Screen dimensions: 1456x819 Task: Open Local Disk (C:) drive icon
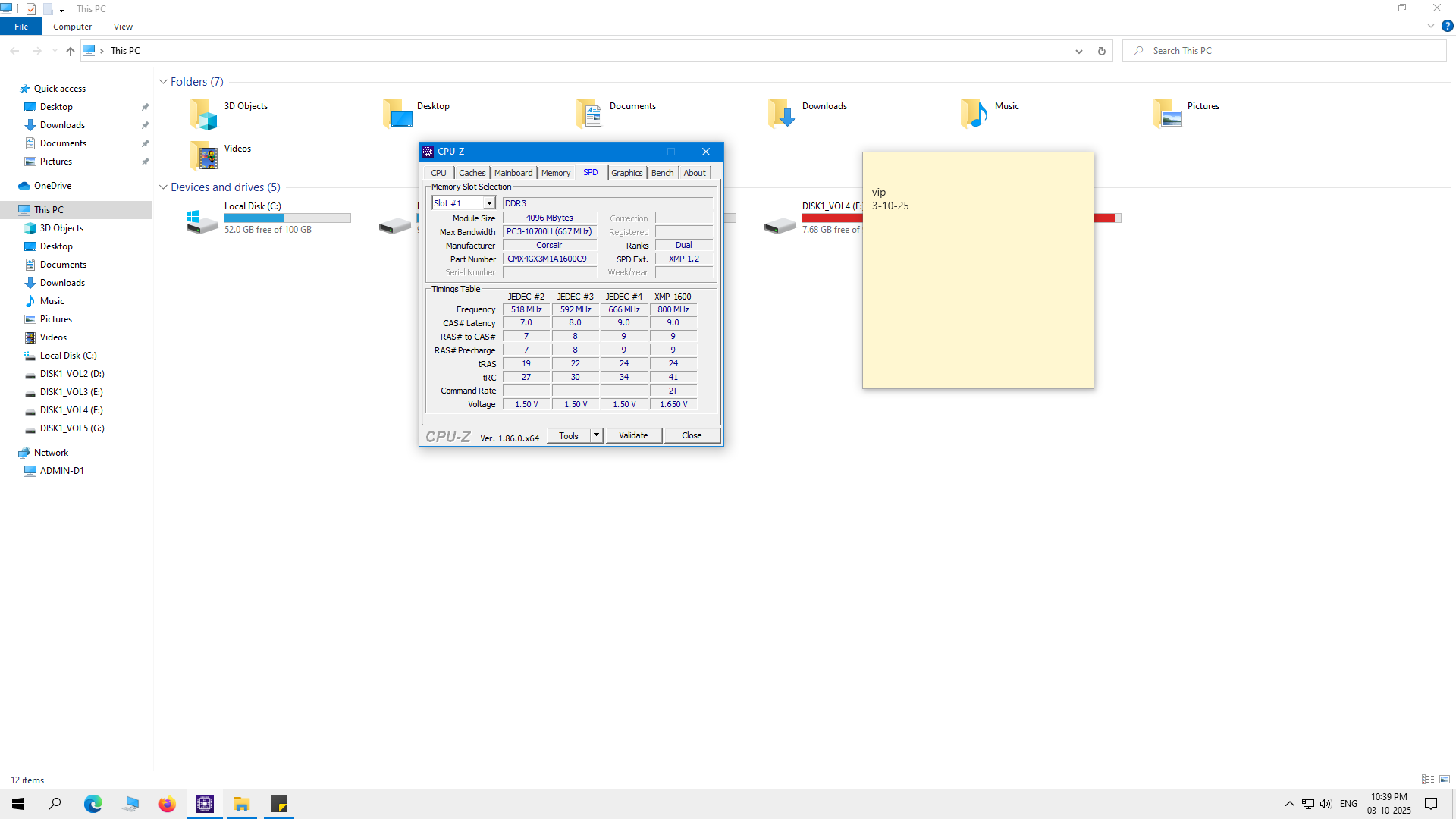tap(202, 221)
